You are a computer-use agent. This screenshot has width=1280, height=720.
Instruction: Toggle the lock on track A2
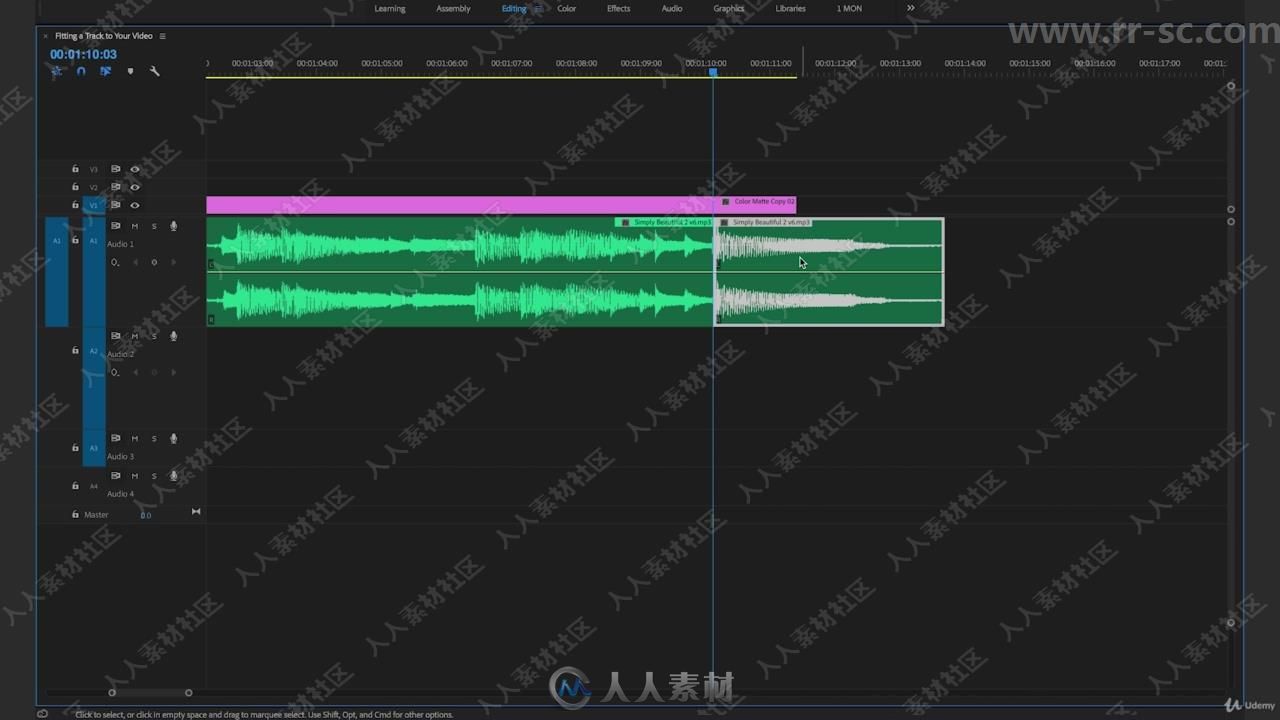75,351
